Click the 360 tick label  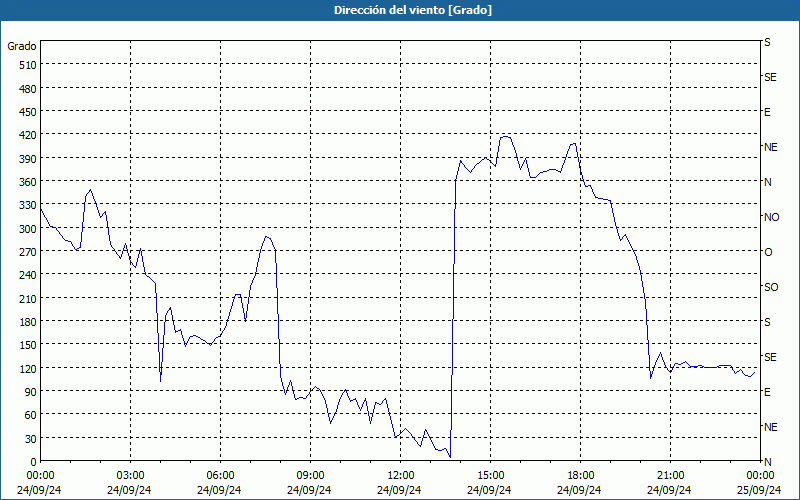[x=28, y=183]
